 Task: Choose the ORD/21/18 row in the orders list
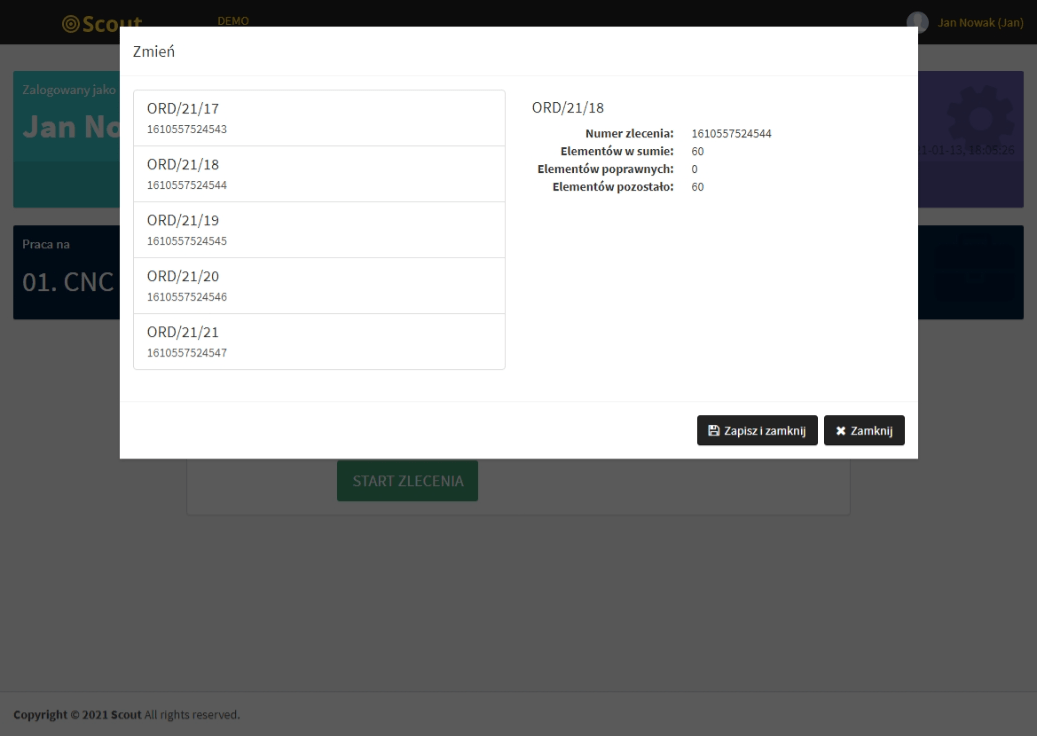pos(319,174)
